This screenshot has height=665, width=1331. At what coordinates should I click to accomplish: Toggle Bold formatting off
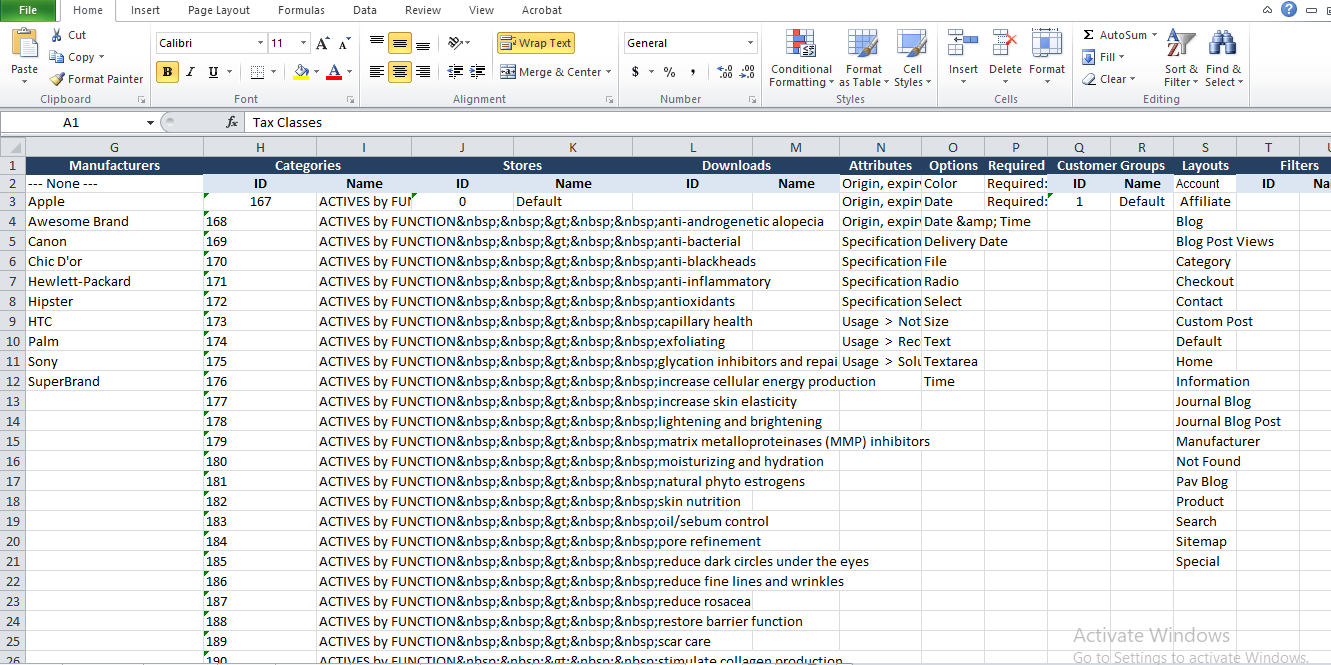(x=167, y=72)
